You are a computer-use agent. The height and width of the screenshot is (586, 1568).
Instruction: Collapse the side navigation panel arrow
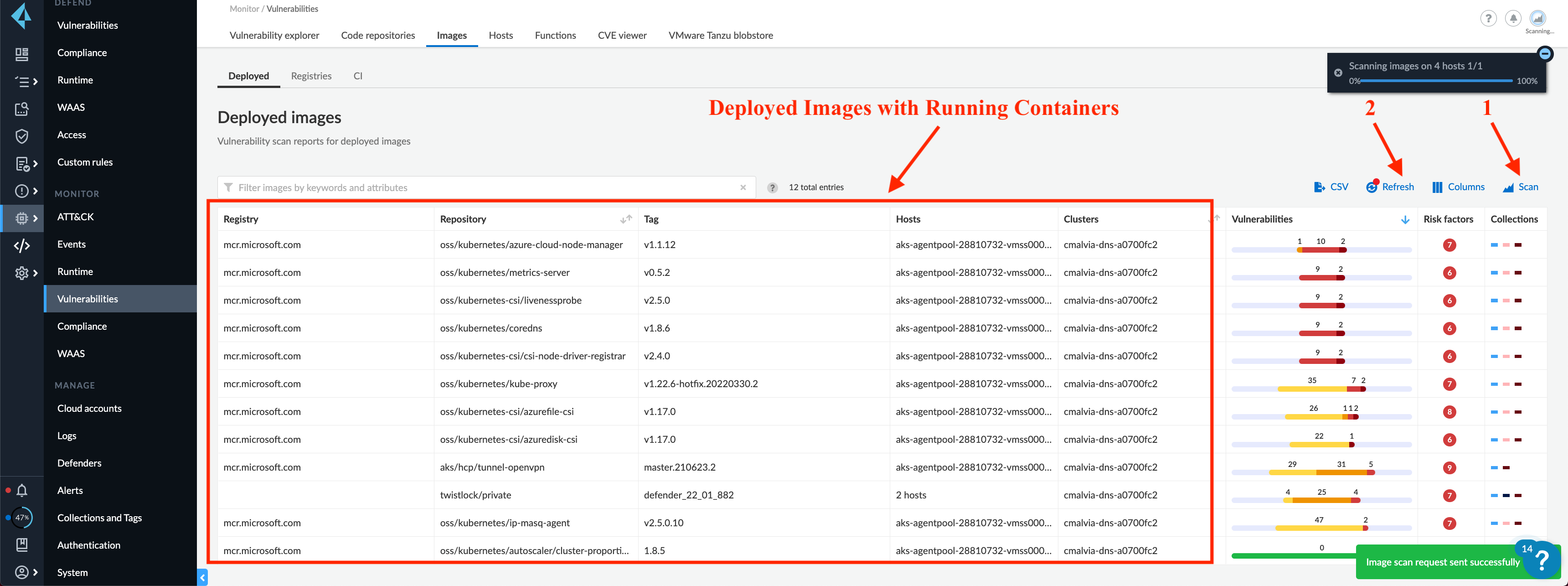(x=203, y=577)
